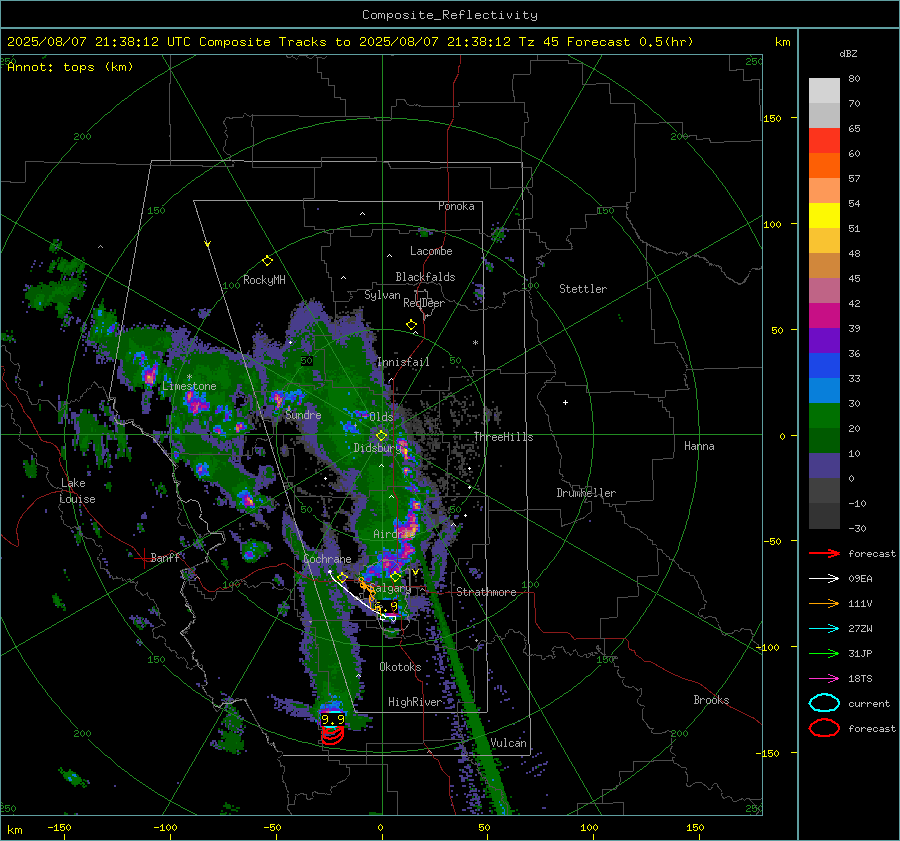Click the Brooks city label
The image size is (900, 841).
point(711,700)
